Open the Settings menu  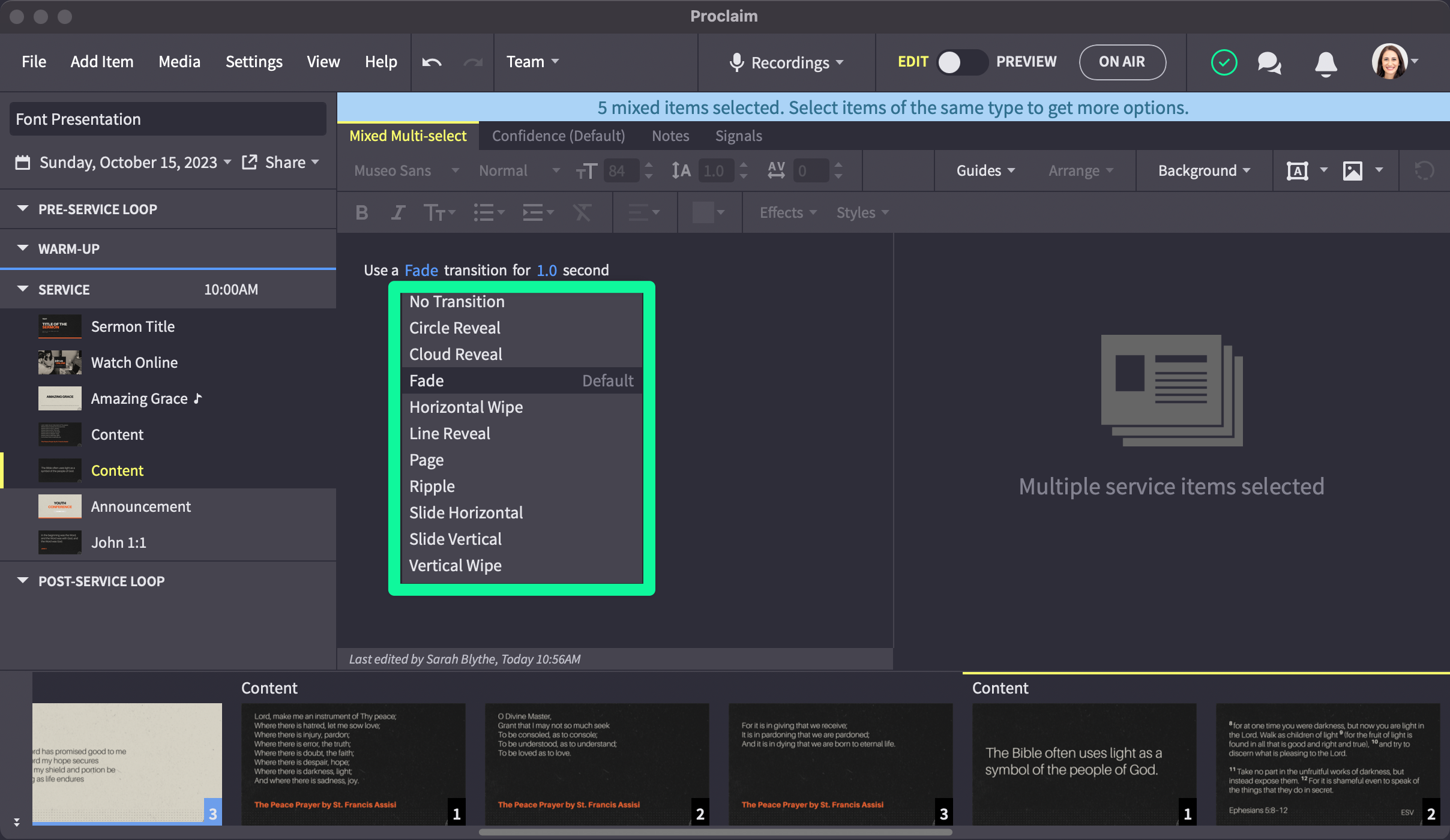(254, 62)
